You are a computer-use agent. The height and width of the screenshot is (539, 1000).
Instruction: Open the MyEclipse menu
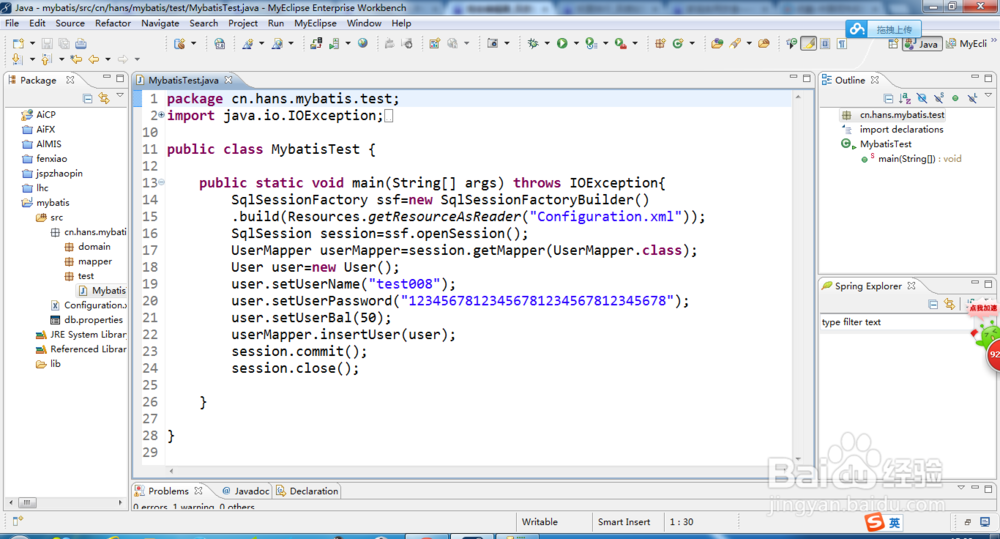315,23
